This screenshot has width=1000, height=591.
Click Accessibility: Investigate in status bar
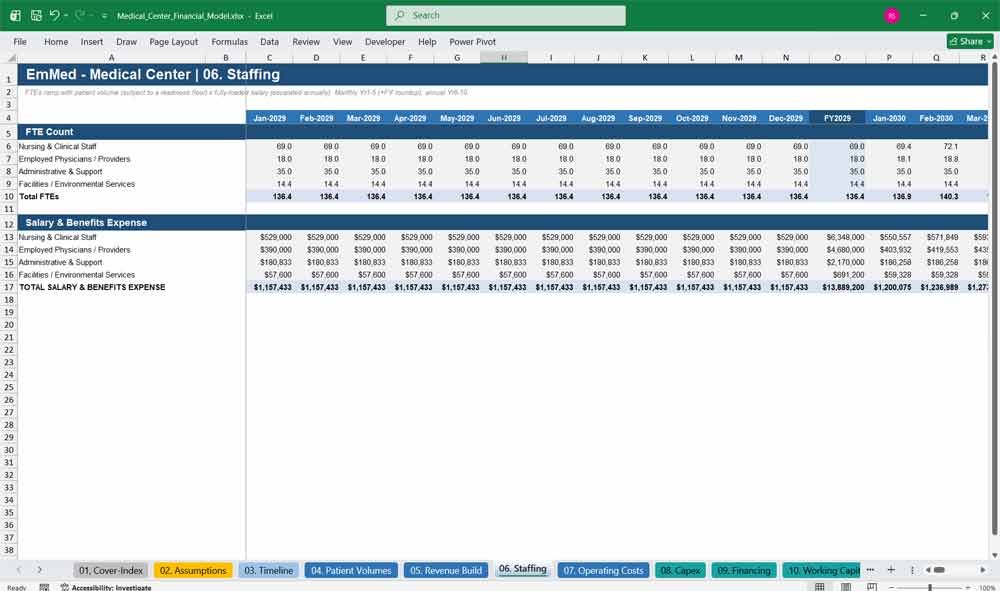[106, 587]
